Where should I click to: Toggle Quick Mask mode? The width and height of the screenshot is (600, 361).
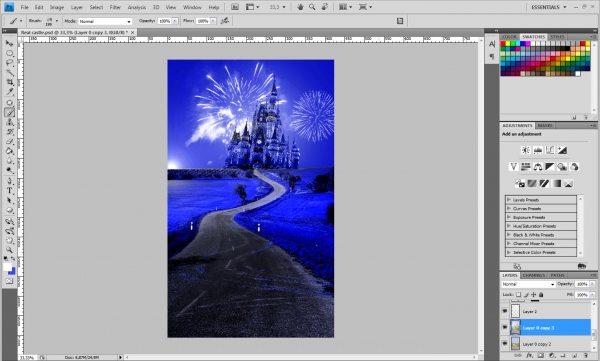pyautogui.click(x=9, y=281)
